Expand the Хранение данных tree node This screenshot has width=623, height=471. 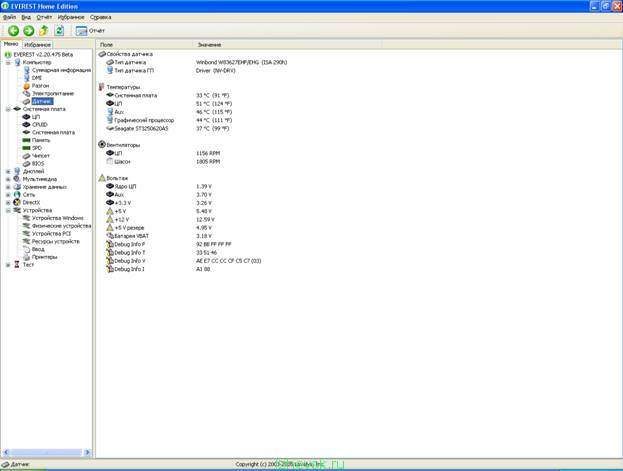(x=8, y=187)
